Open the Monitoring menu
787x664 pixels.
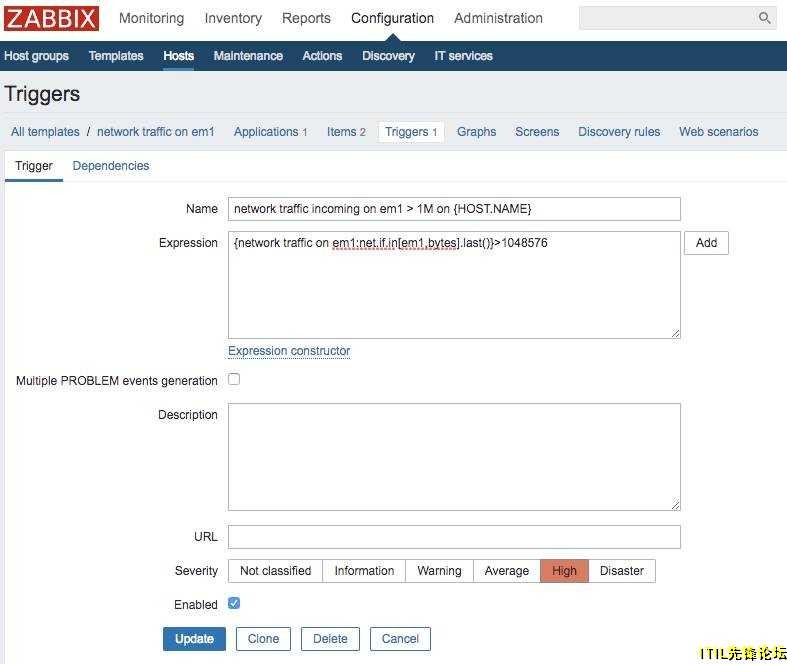(152, 18)
